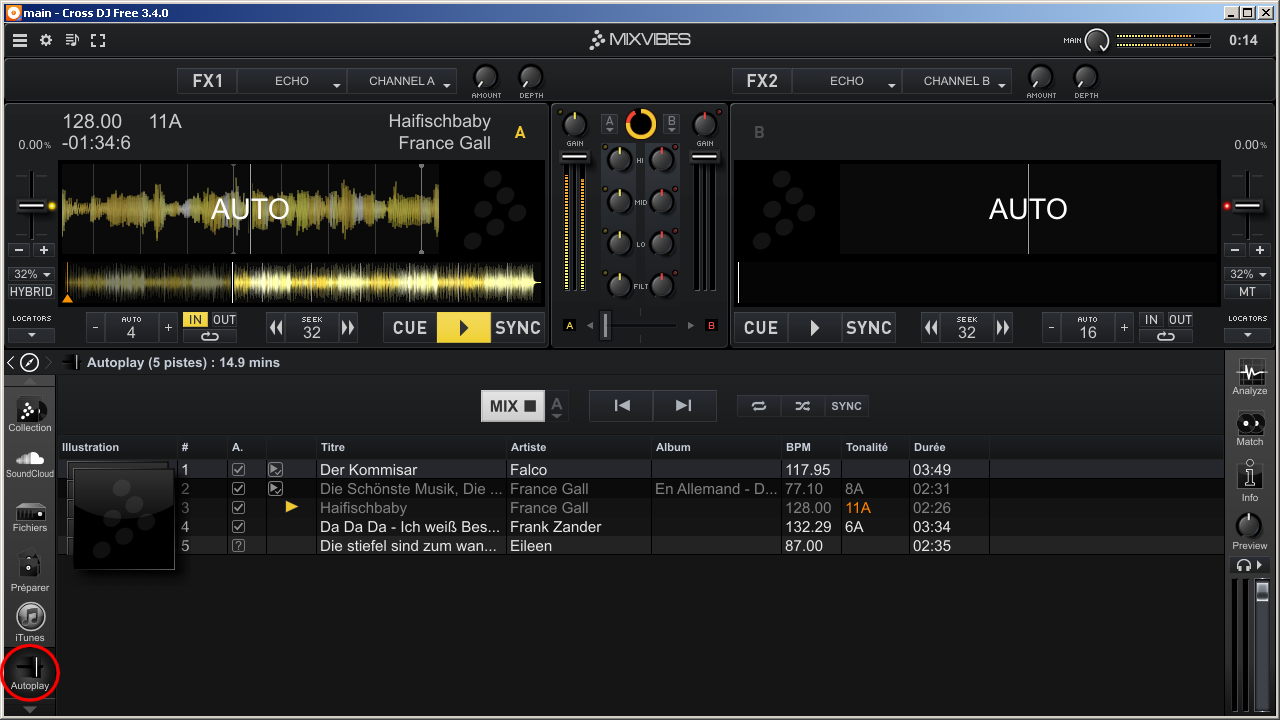Viewport: 1280px width, 720px height.
Task: Open iTunes library in sidebar
Action: (30, 623)
